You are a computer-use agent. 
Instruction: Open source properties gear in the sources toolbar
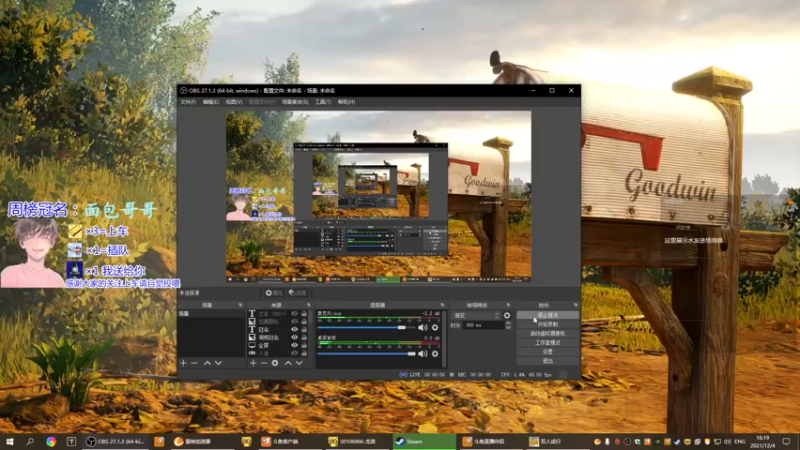[275, 363]
